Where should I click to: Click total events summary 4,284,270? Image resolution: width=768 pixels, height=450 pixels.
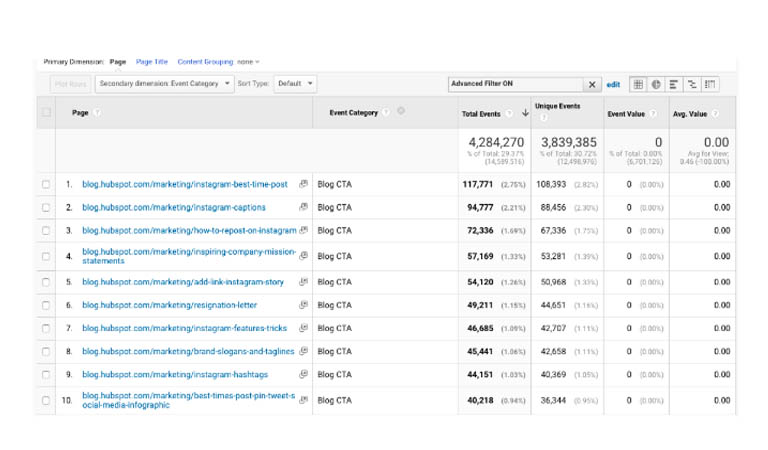point(496,142)
